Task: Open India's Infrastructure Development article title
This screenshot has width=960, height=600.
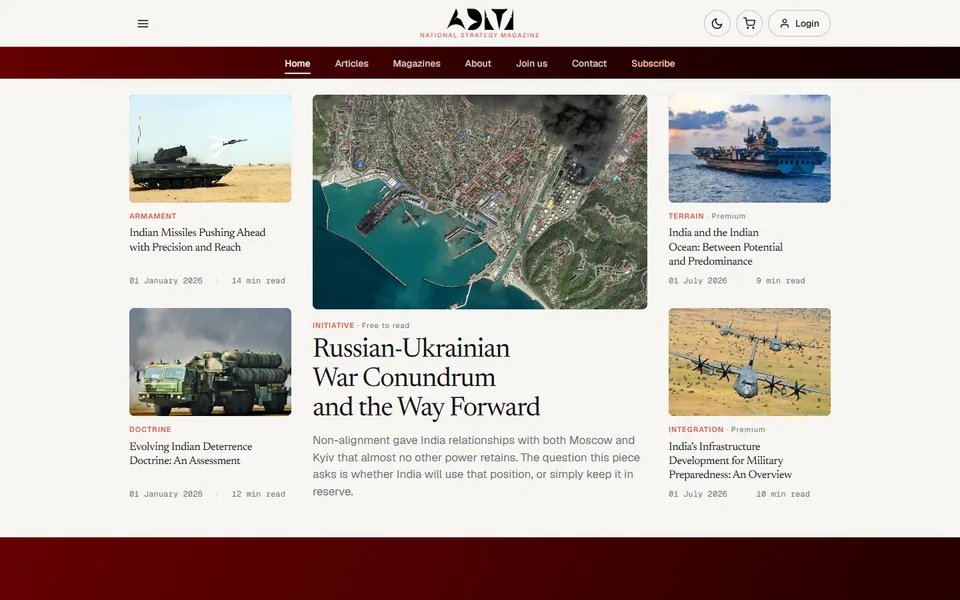Action: click(x=730, y=460)
